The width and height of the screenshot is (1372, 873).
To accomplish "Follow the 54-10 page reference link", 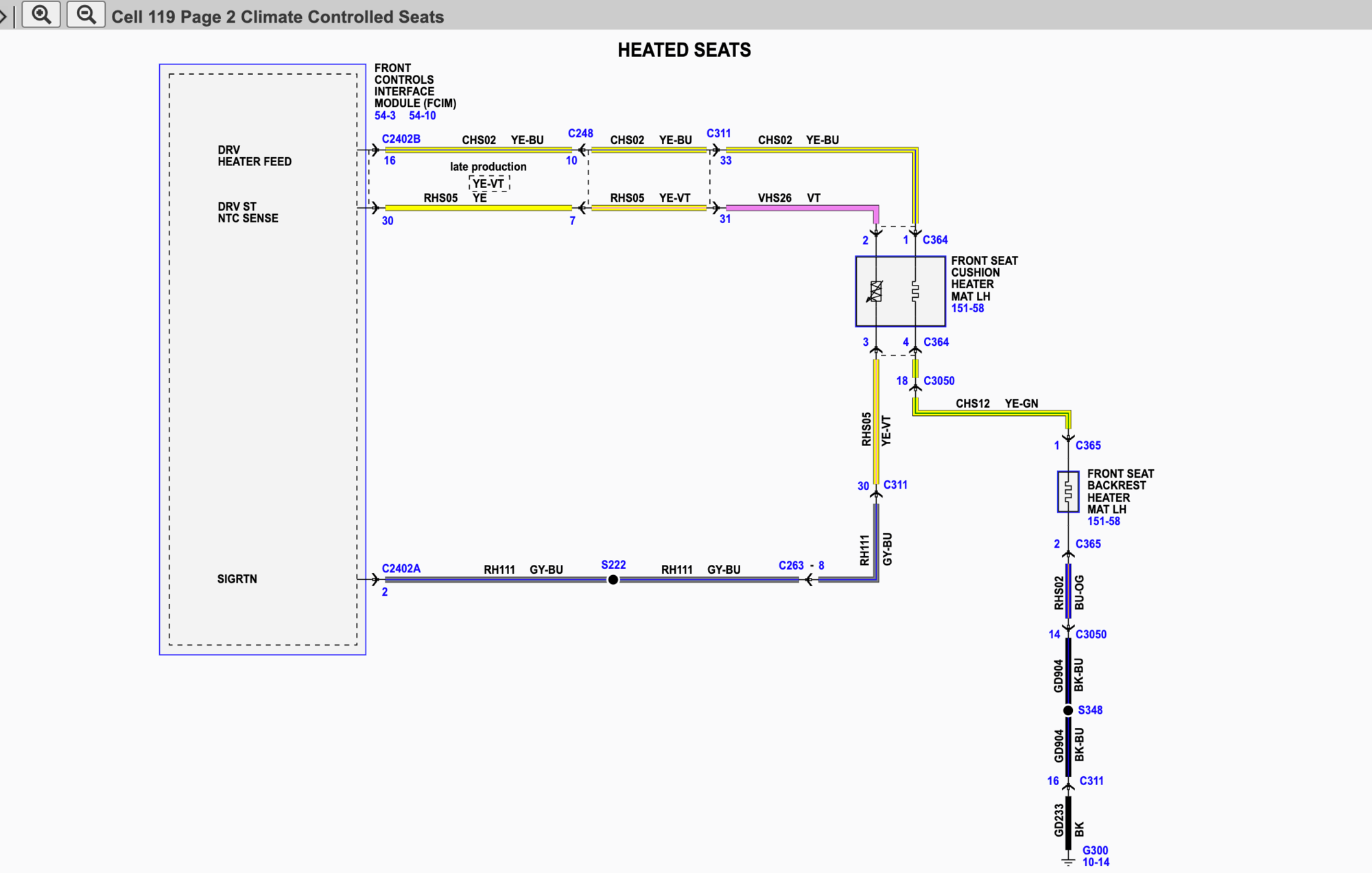I will tap(422, 116).
